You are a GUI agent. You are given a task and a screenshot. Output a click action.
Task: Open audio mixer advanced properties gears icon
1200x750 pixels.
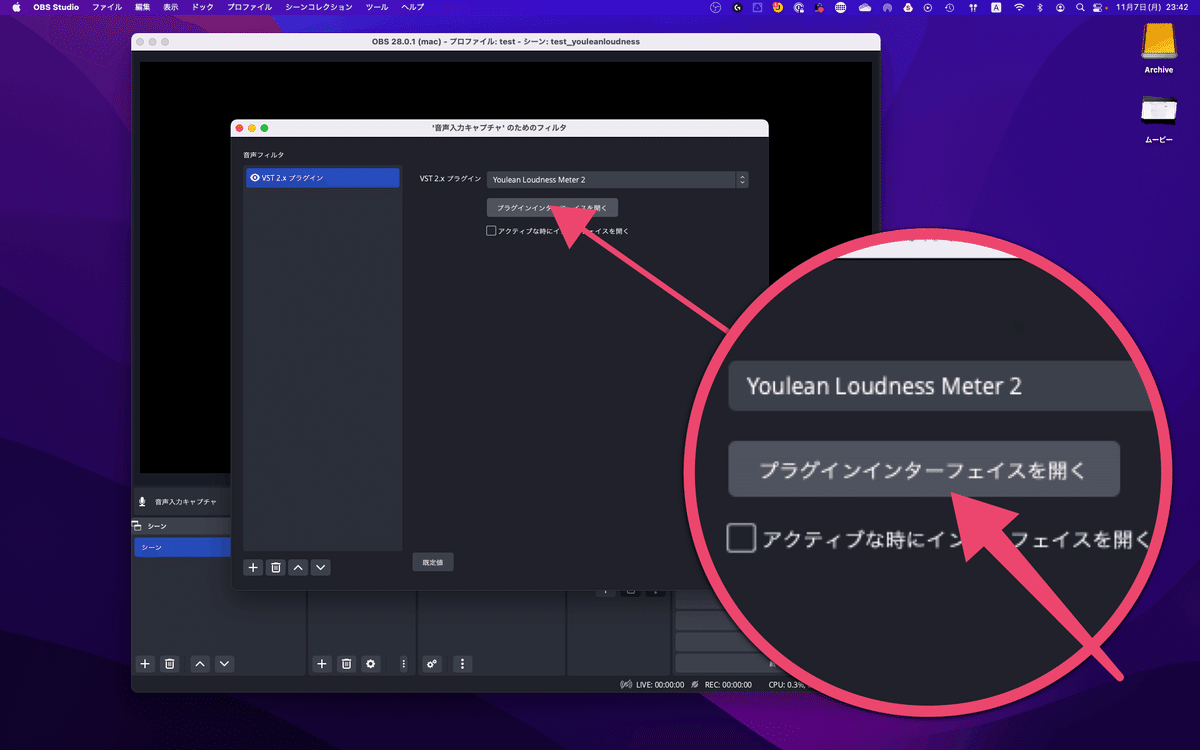433,663
